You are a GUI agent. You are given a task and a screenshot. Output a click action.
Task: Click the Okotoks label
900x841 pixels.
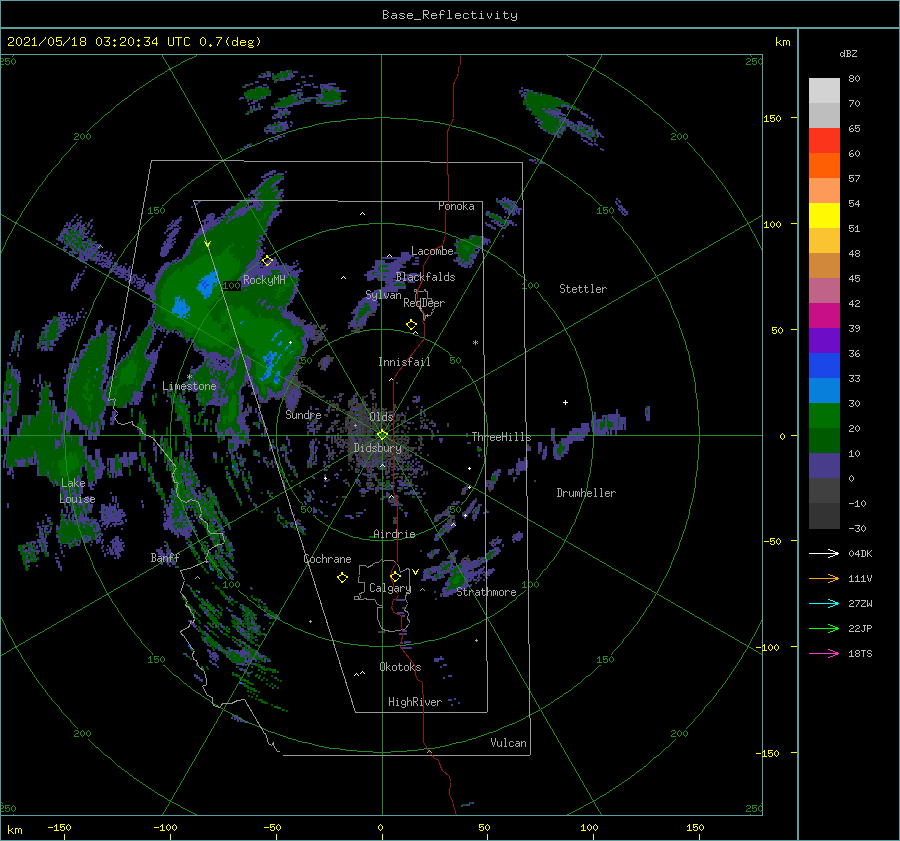point(400,667)
